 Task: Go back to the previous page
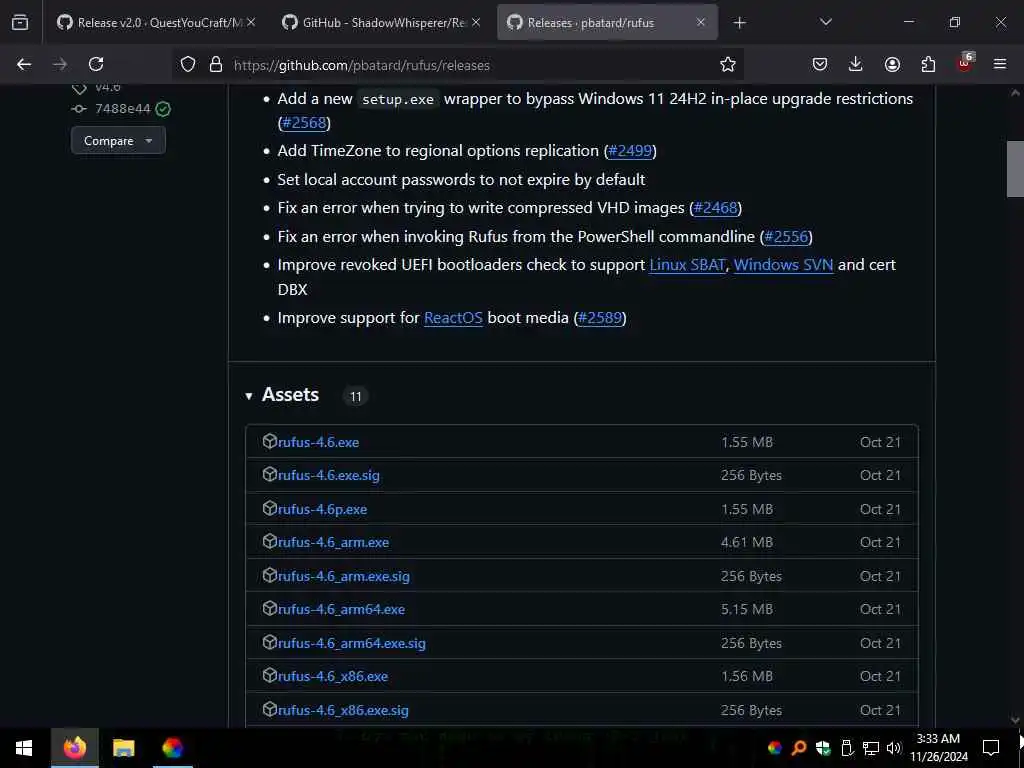click(24, 64)
